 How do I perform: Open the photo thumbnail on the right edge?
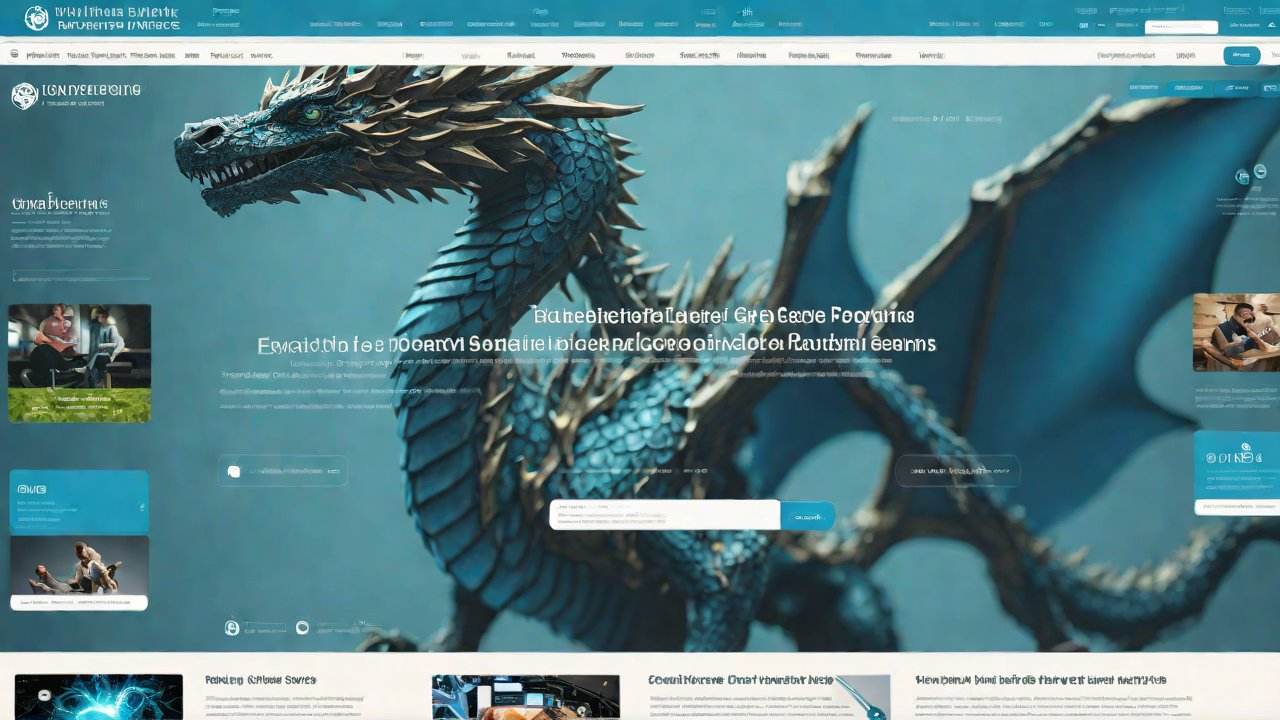point(1236,332)
